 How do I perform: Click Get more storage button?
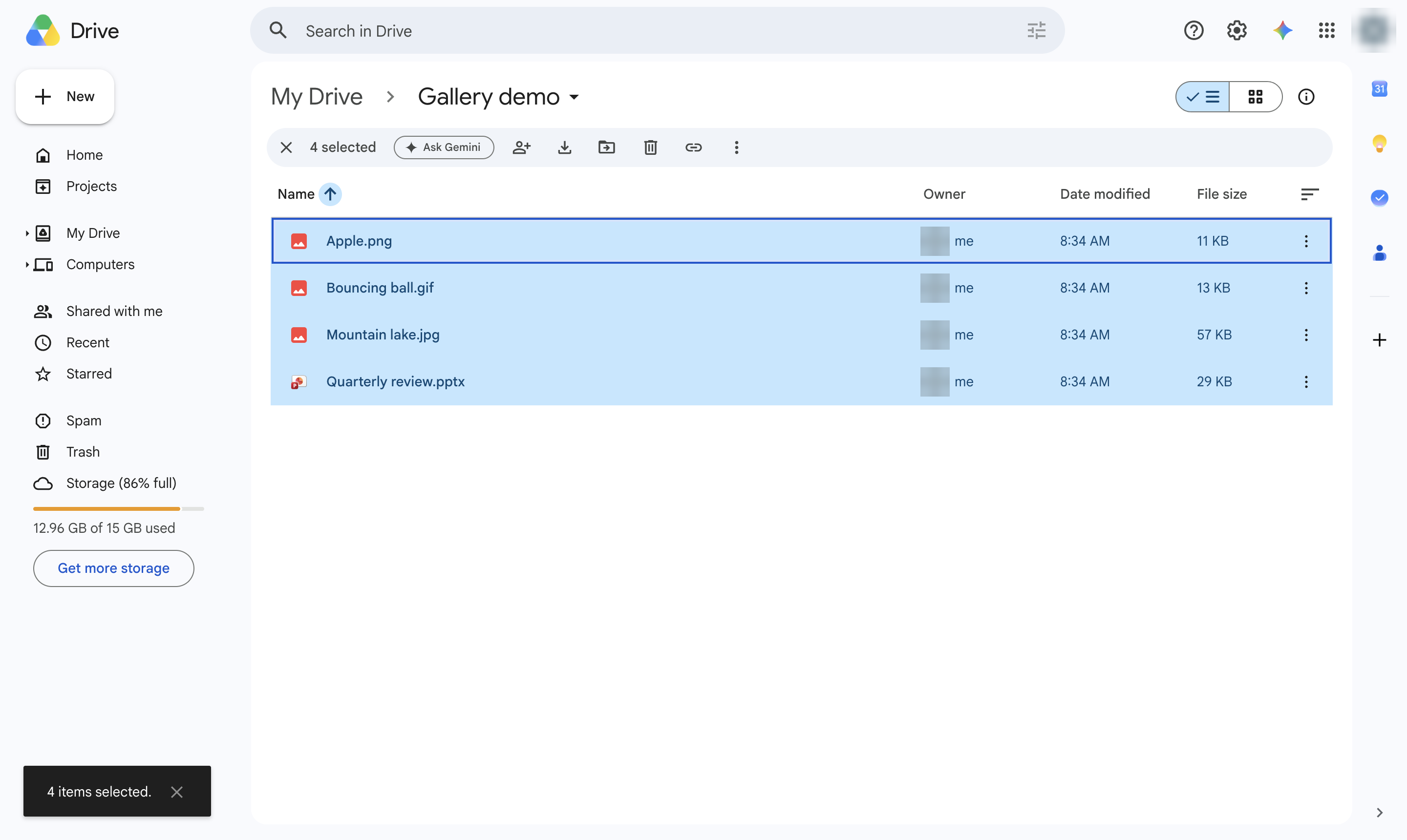[x=113, y=568]
